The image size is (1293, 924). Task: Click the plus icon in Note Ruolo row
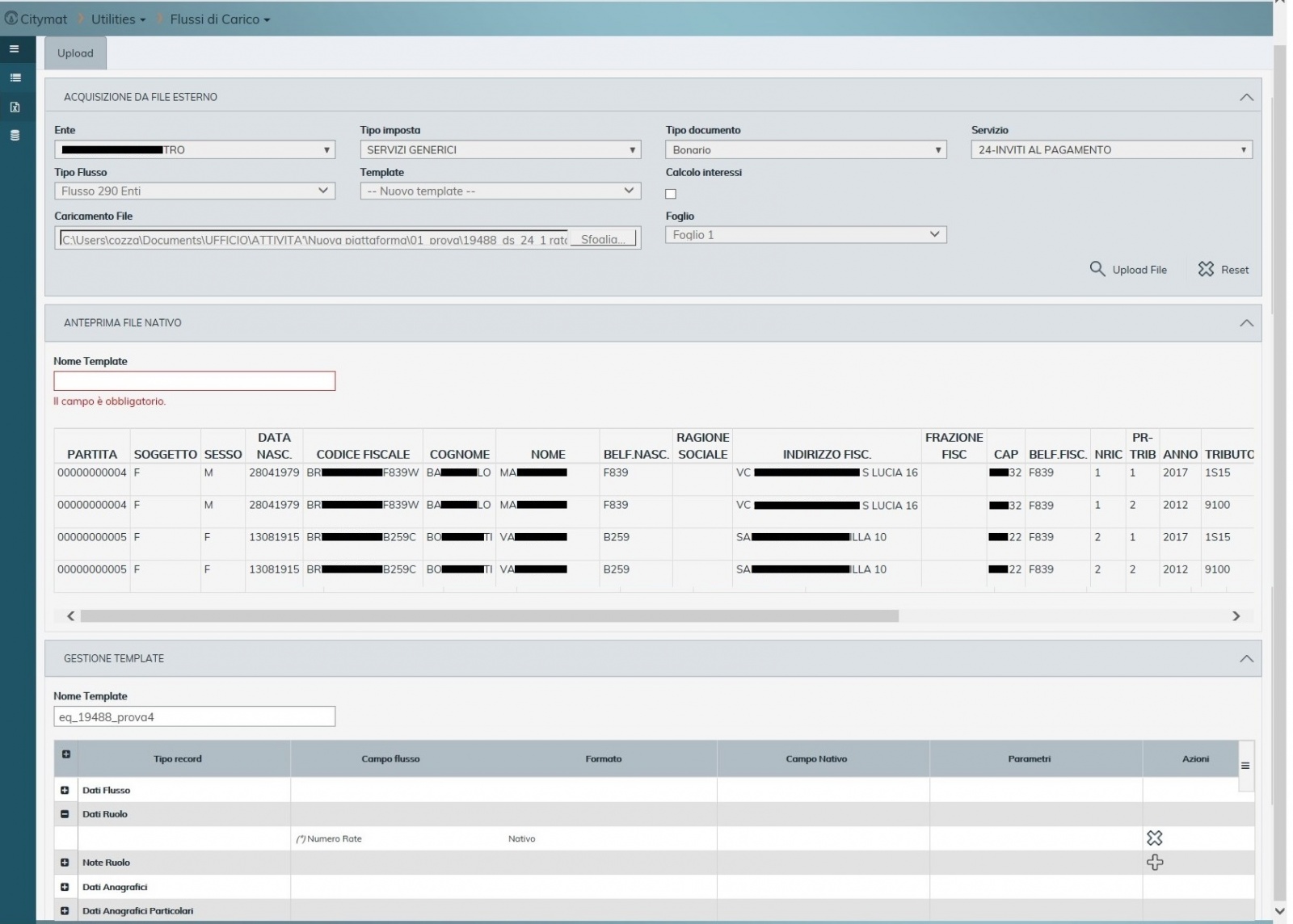[x=1154, y=863]
